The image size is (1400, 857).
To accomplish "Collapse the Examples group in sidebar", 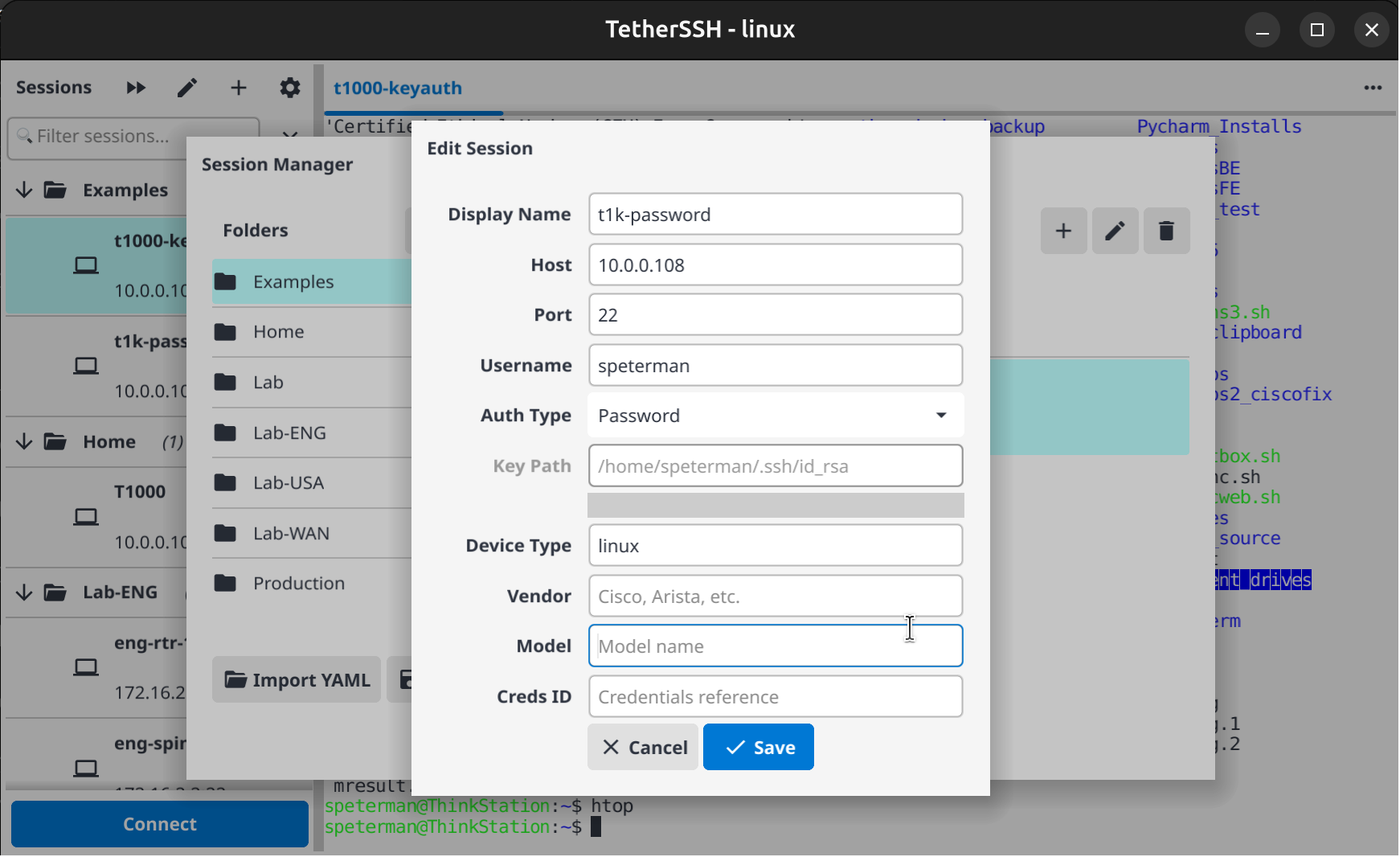I will click(24, 190).
